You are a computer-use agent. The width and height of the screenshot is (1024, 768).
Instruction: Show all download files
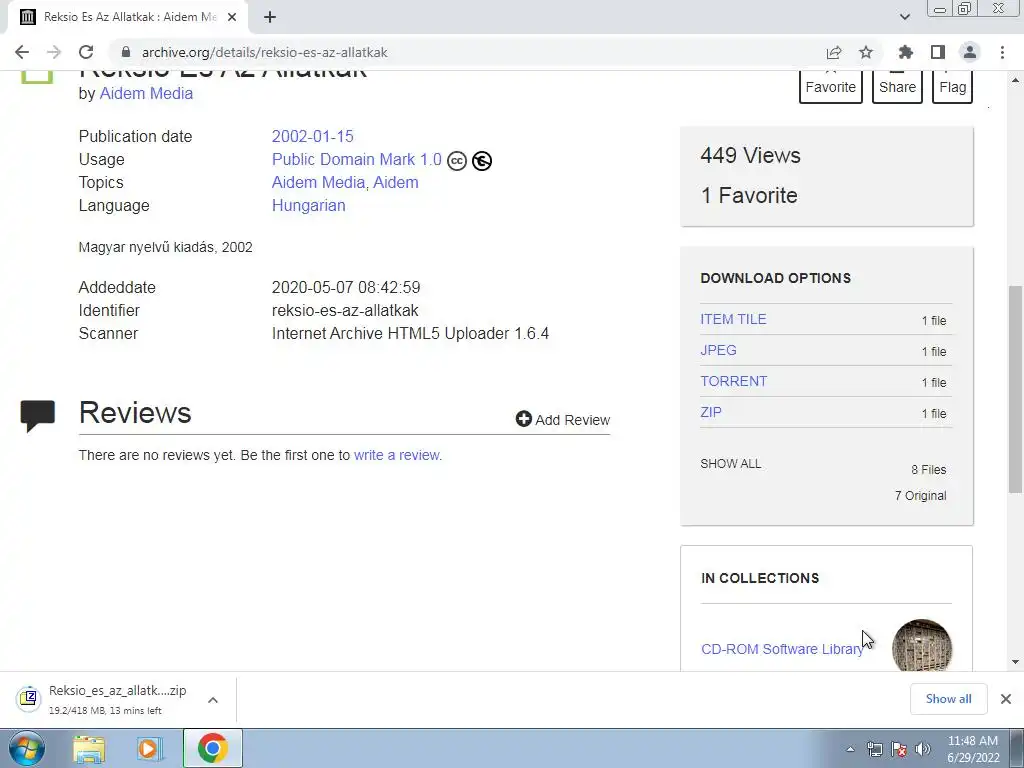pos(730,464)
